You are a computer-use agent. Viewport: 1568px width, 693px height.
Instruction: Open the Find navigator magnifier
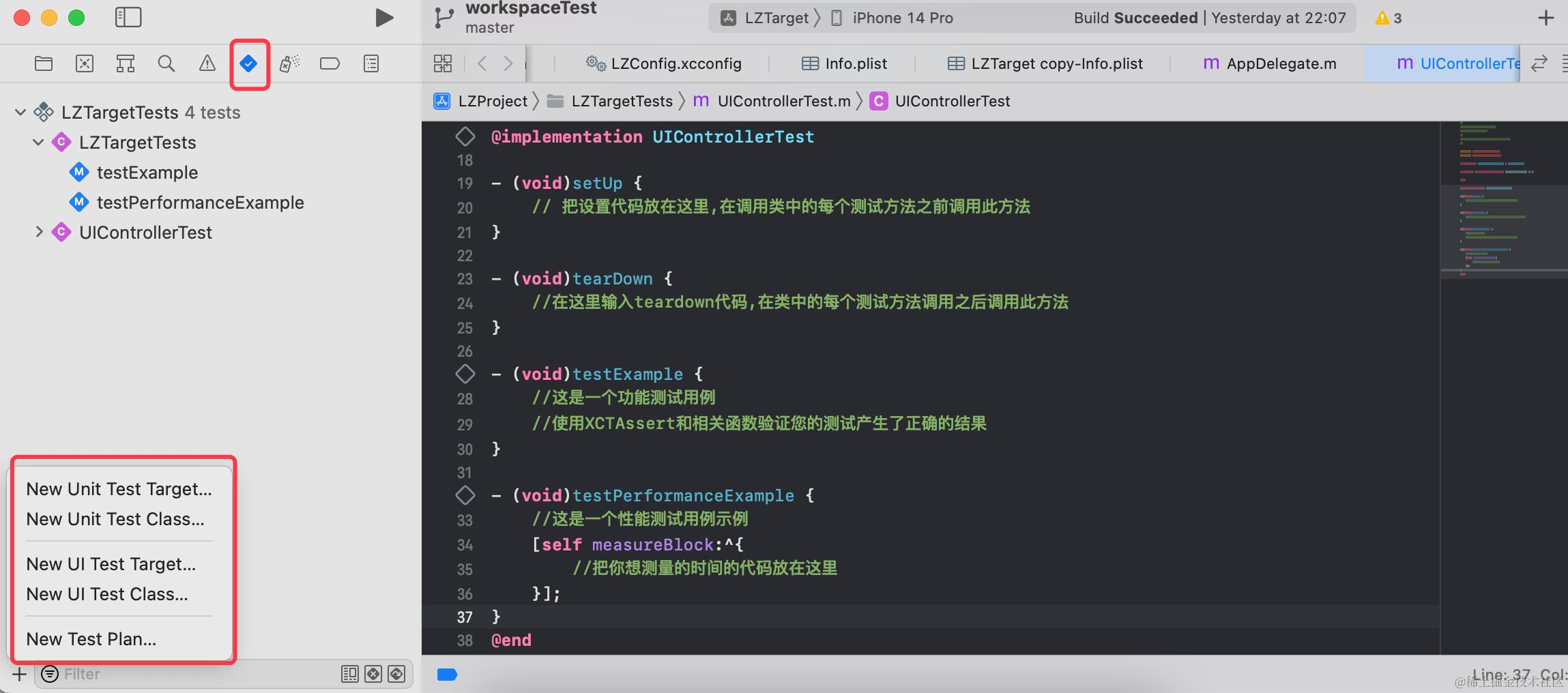(166, 63)
